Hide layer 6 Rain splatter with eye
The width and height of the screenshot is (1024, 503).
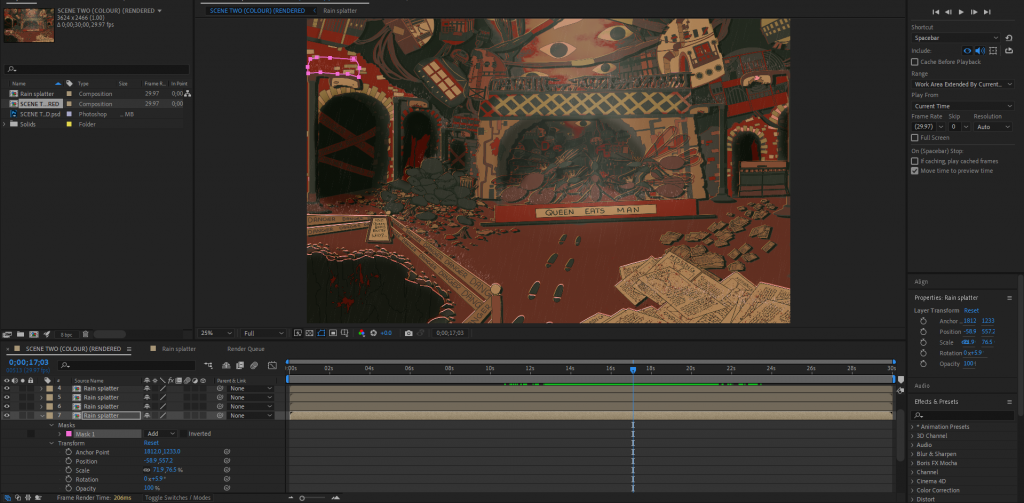coord(7,406)
